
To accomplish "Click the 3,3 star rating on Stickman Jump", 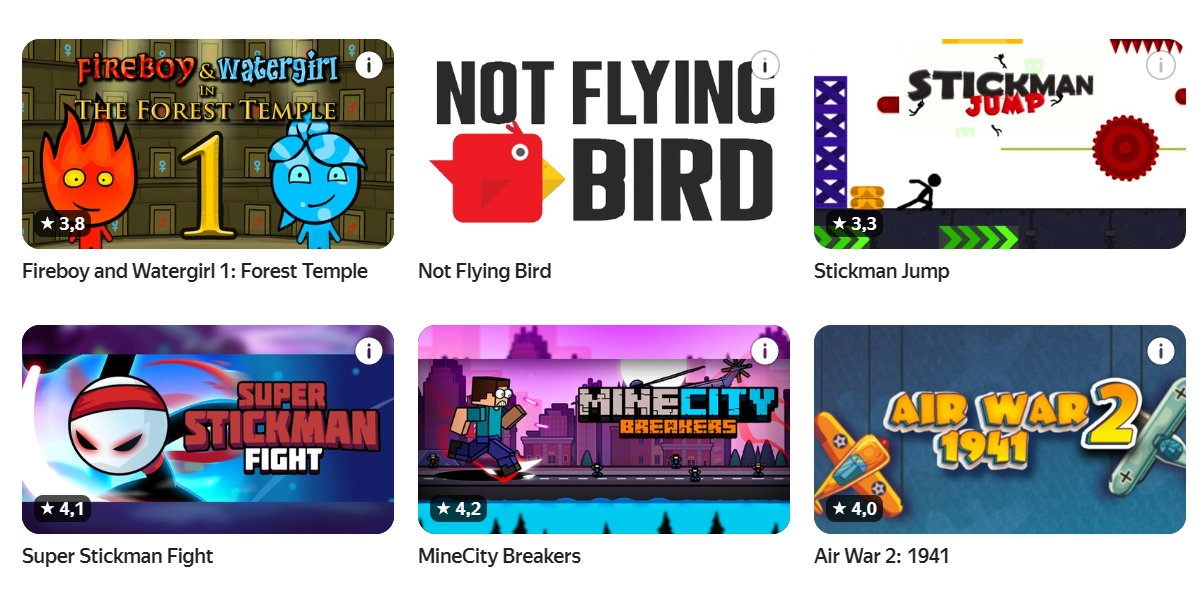I will tap(854, 223).
